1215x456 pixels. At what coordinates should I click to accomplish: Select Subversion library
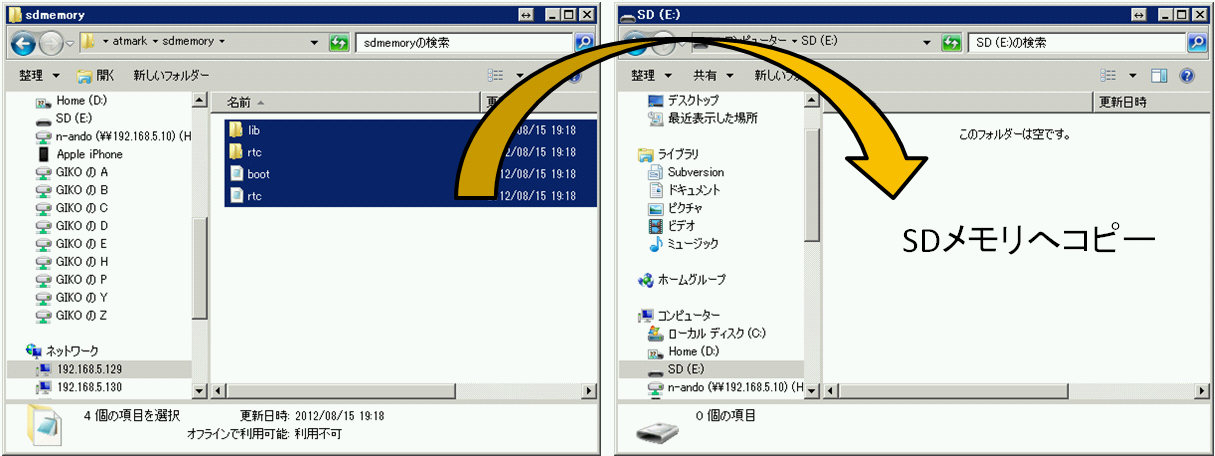pos(686,172)
